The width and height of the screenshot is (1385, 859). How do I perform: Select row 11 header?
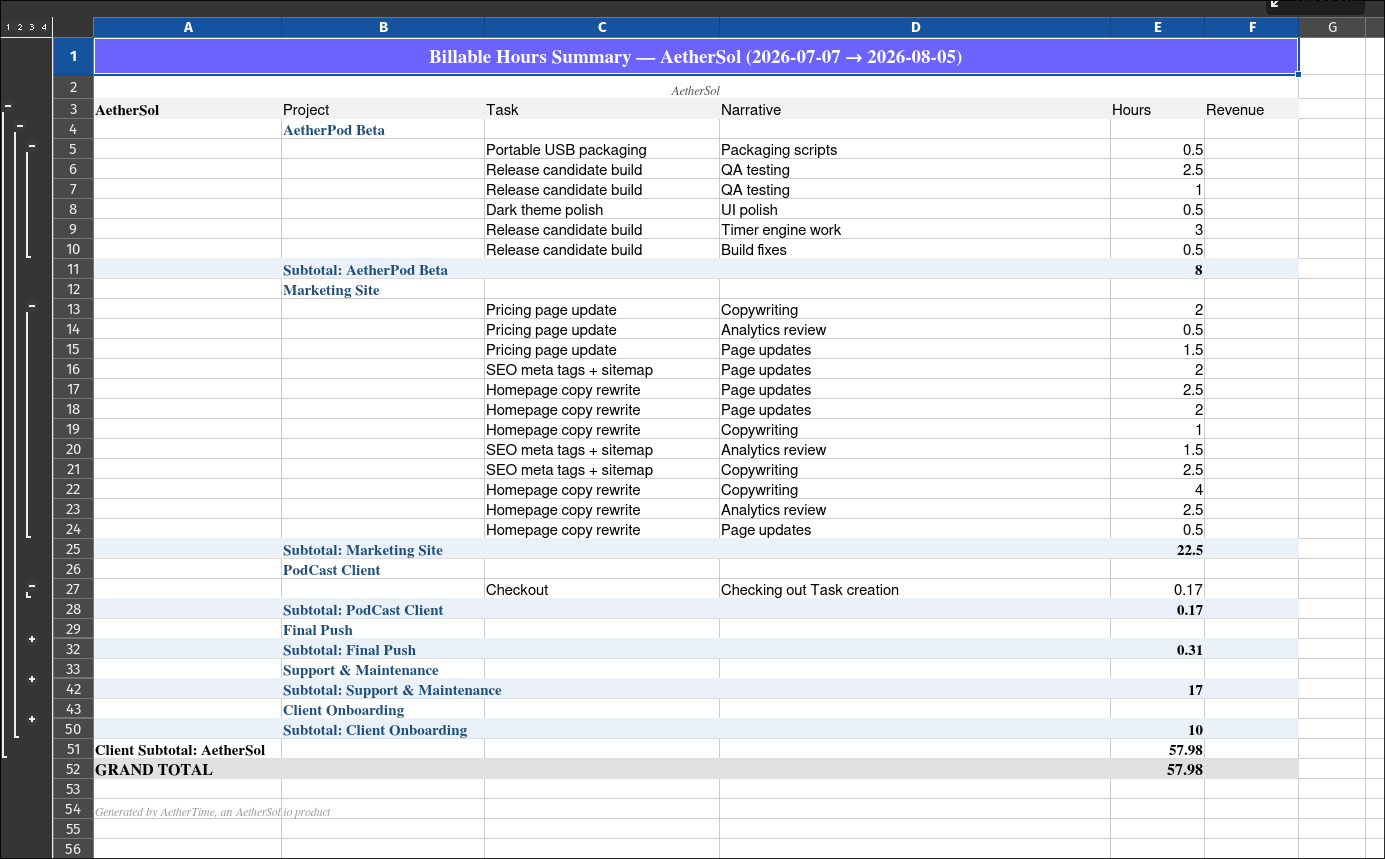click(x=73, y=269)
